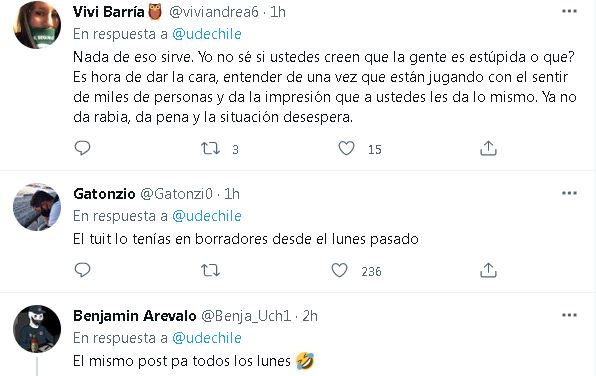The width and height of the screenshot is (596, 376).
Task: Like Vivi Barría's tweet
Action: pos(346,148)
